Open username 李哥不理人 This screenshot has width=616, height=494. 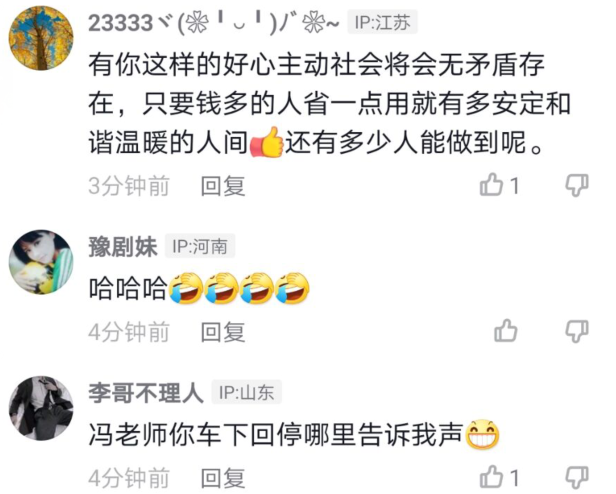146,392
